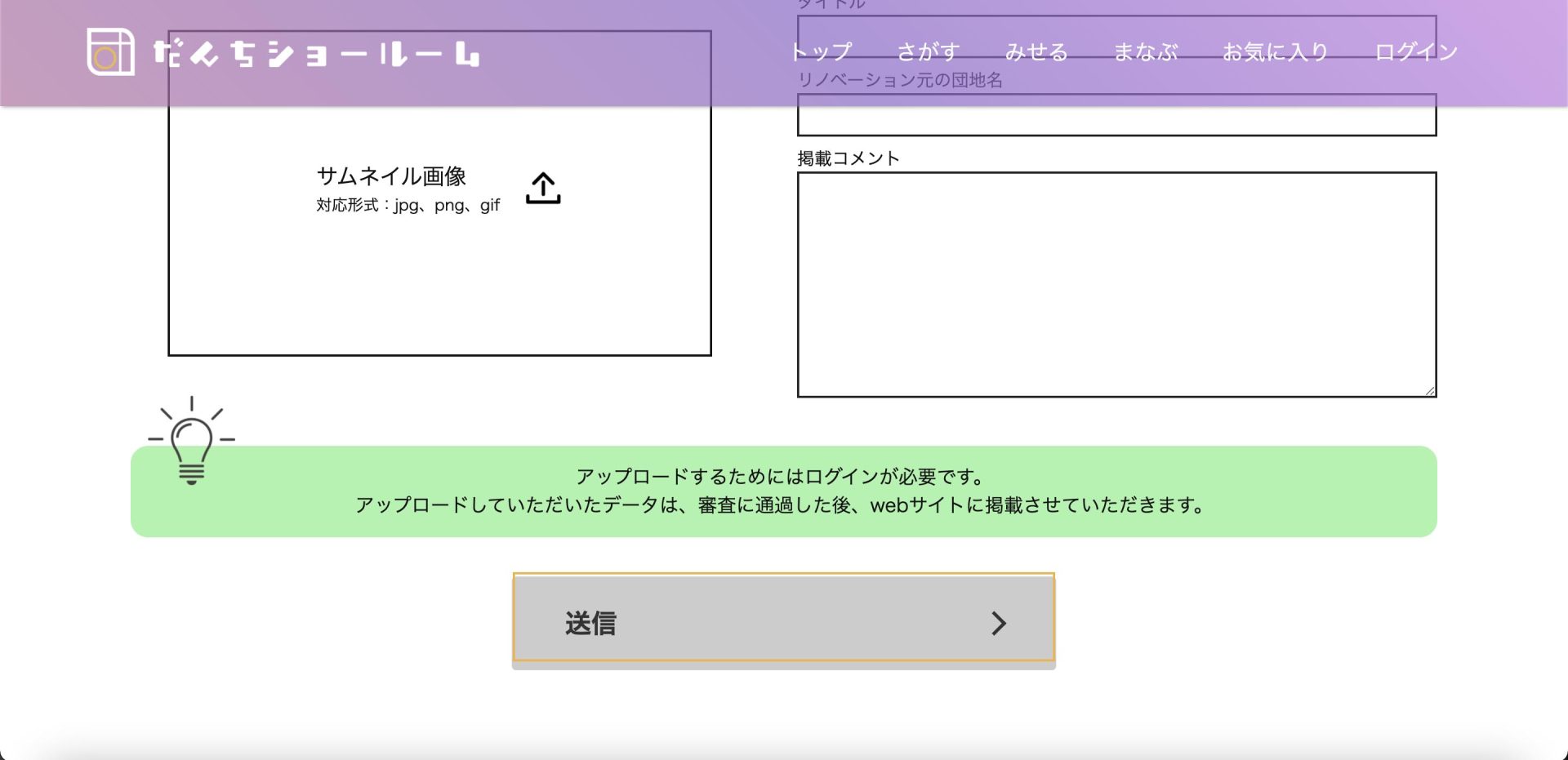Open the トップ menu item
Image resolution: width=1568 pixels, height=760 pixels.
coord(821,52)
